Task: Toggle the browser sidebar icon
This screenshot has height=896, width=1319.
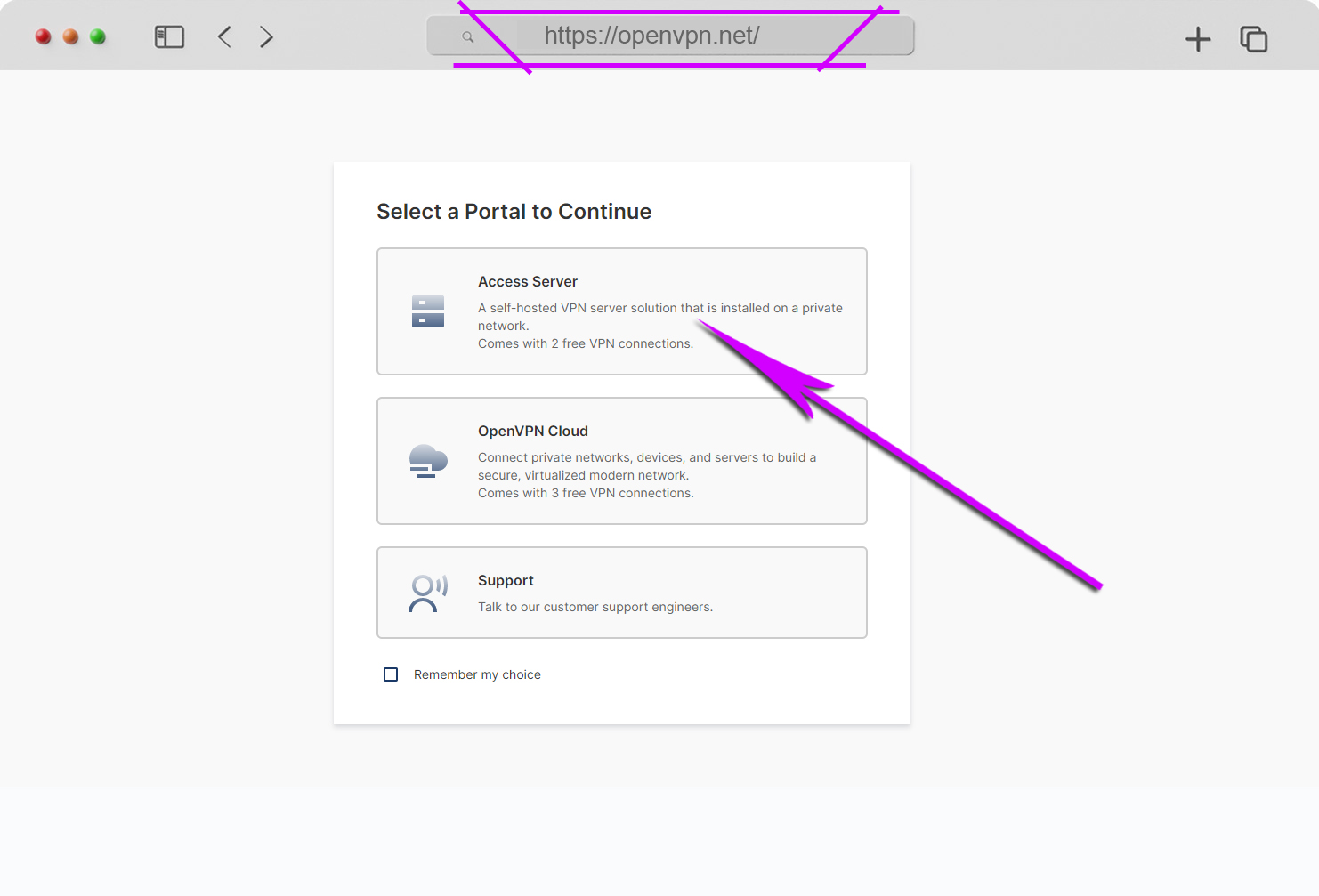Action: pos(169,36)
